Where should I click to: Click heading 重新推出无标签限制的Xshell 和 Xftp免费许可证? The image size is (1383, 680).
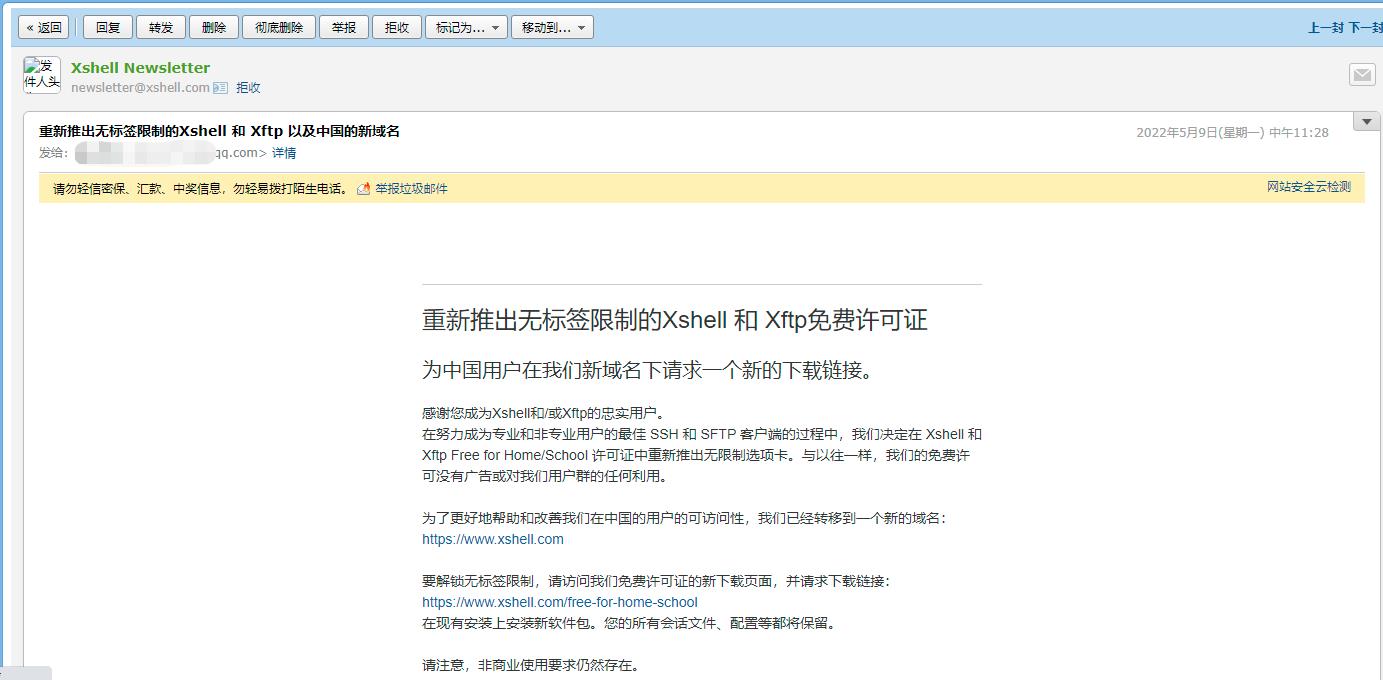(675, 320)
